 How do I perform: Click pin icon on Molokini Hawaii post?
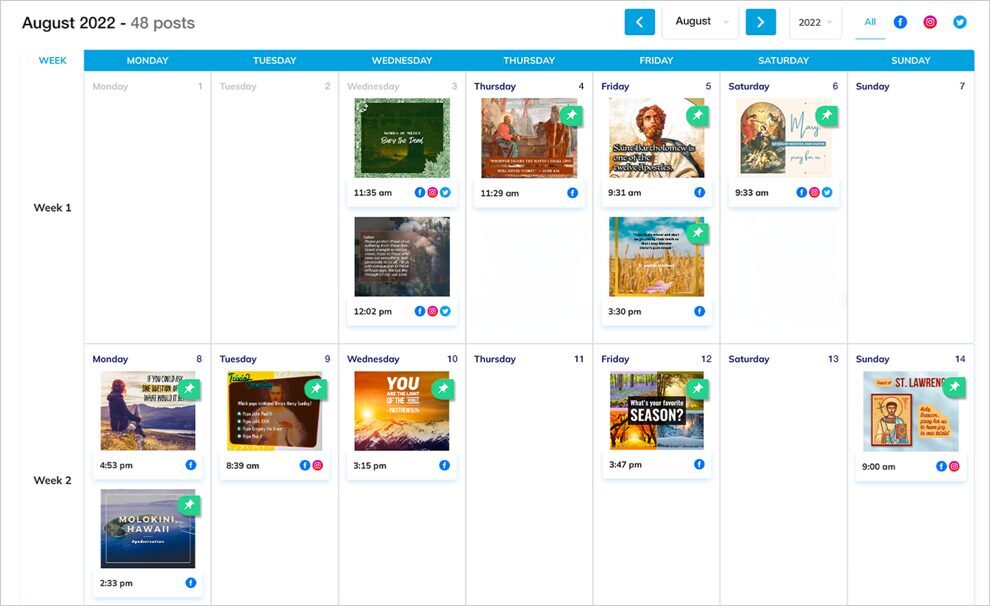tap(188, 505)
